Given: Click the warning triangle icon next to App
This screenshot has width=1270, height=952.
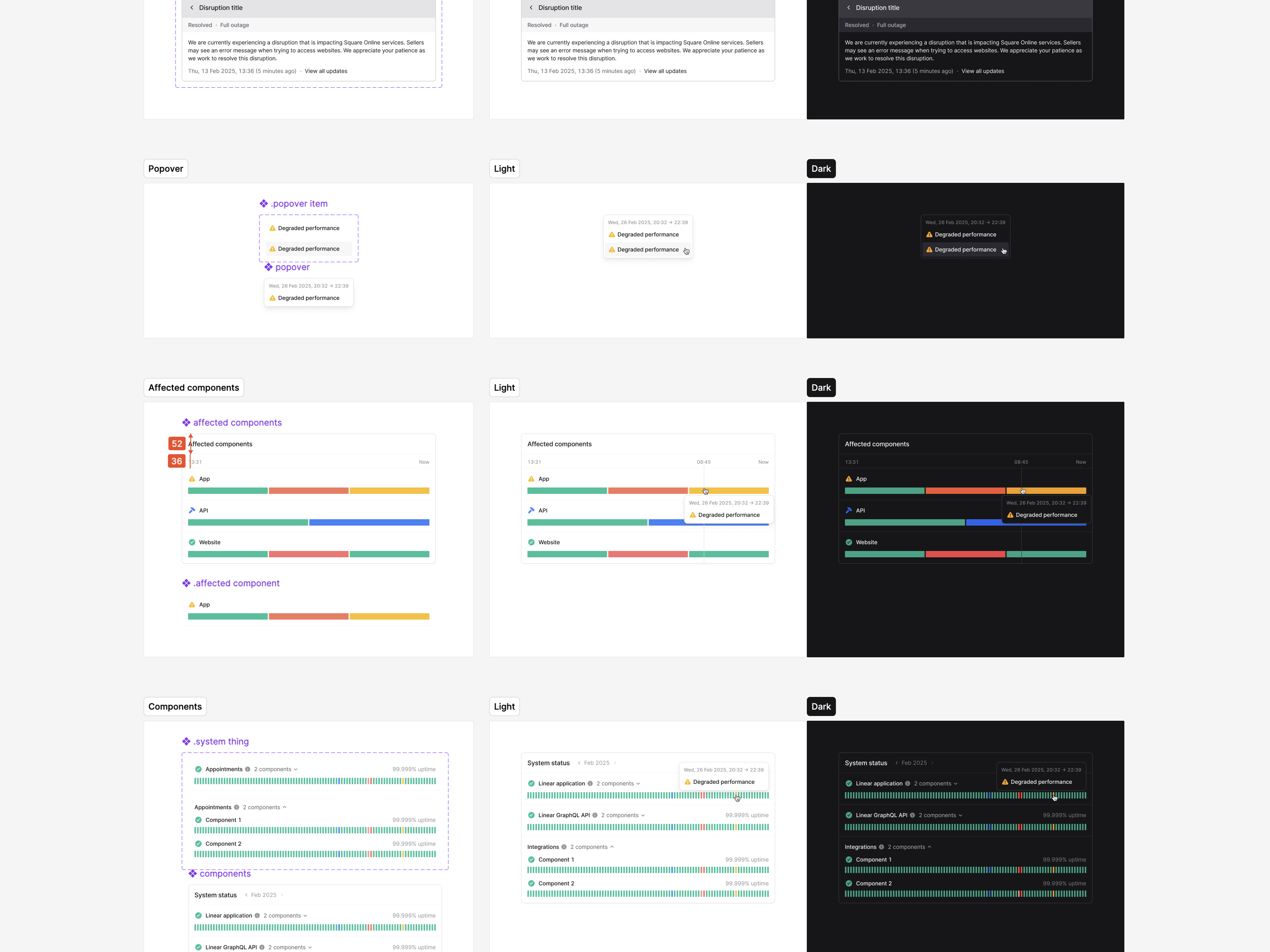Looking at the screenshot, I should [192, 479].
